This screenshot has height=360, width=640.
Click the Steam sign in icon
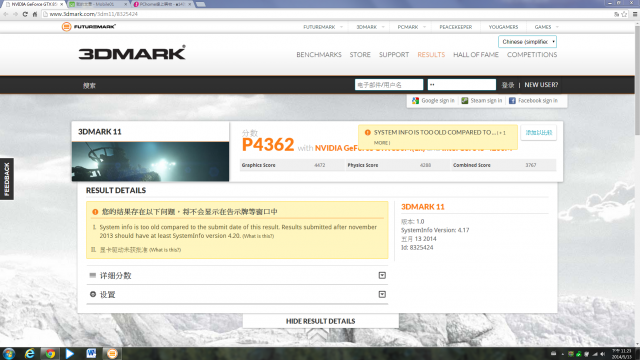point(464,100)
